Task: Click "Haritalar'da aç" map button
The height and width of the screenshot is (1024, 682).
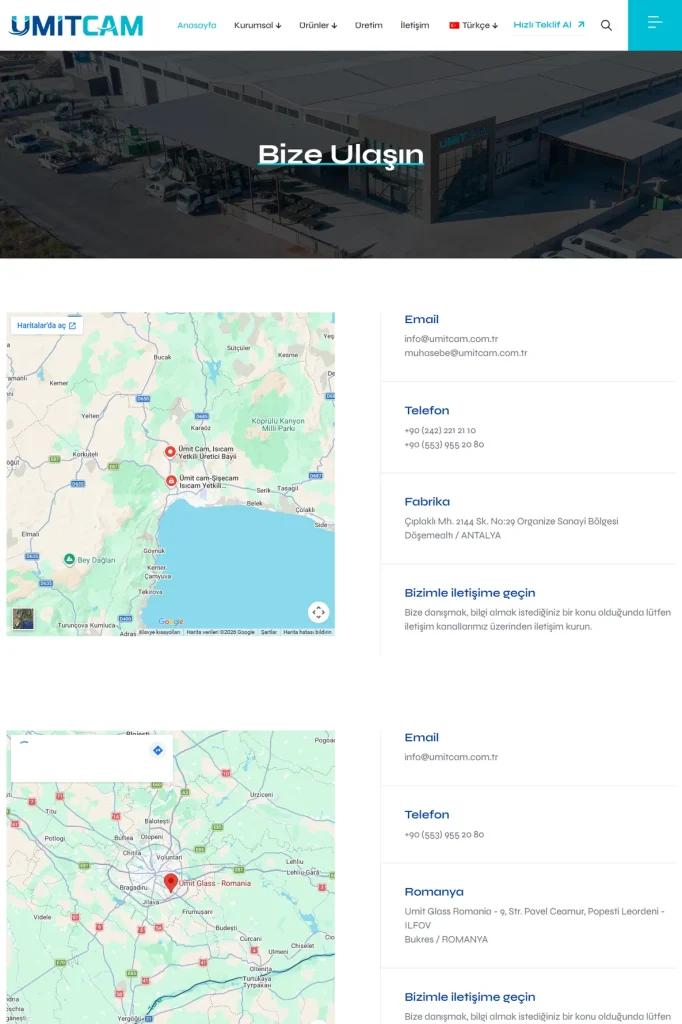Action: [x=46, y=325]
